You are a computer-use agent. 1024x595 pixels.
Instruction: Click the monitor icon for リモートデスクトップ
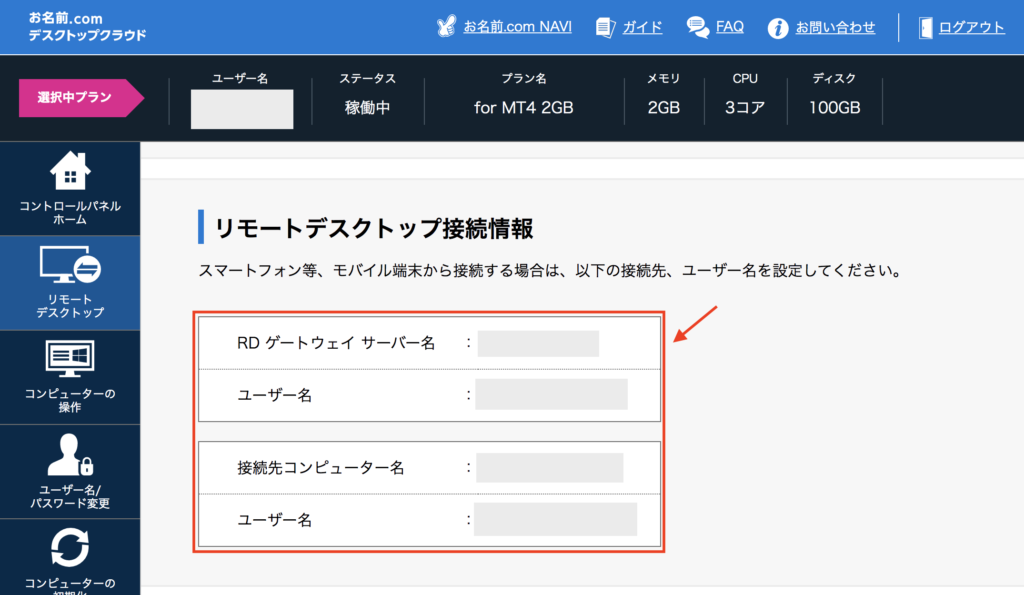[70, 264]
